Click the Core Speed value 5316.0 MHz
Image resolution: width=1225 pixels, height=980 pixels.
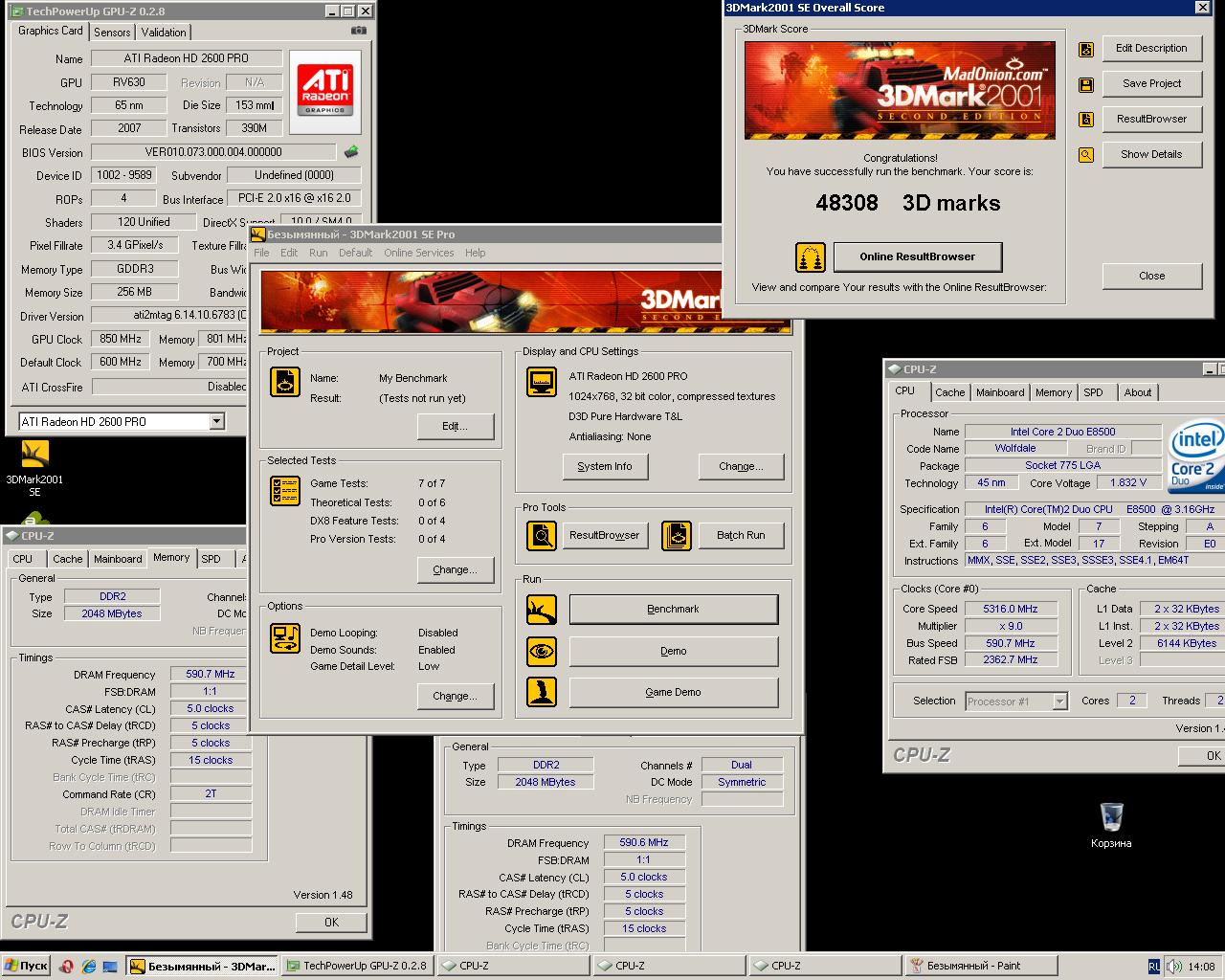(x=1011, y=609)
